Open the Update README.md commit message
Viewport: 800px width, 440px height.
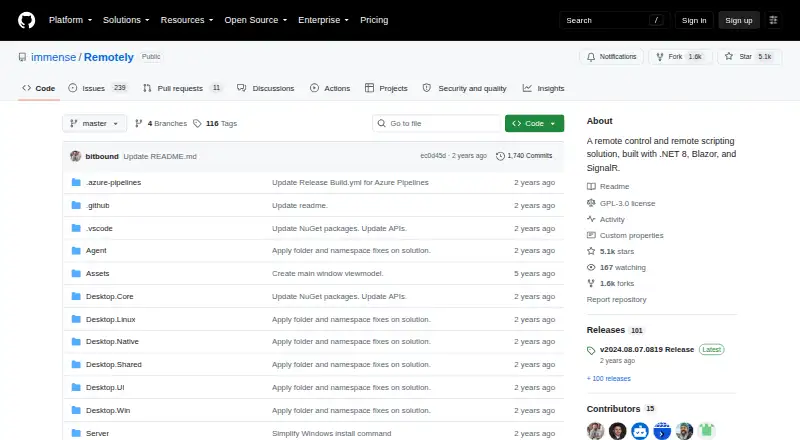160,156
